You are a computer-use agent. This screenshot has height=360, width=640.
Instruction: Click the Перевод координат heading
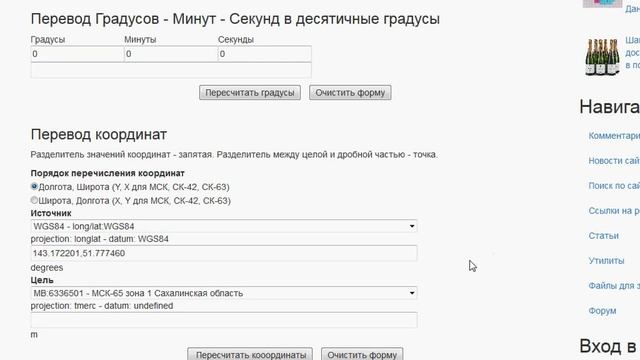(98, 134)
